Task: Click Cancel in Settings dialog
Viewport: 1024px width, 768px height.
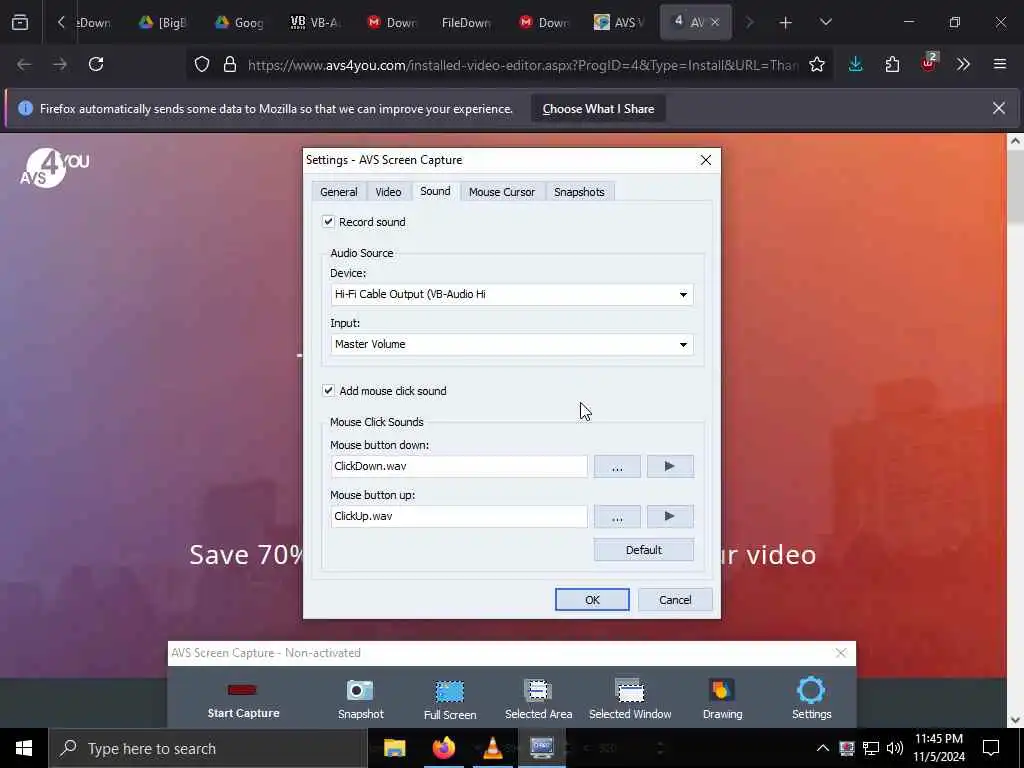Action: 675,600
